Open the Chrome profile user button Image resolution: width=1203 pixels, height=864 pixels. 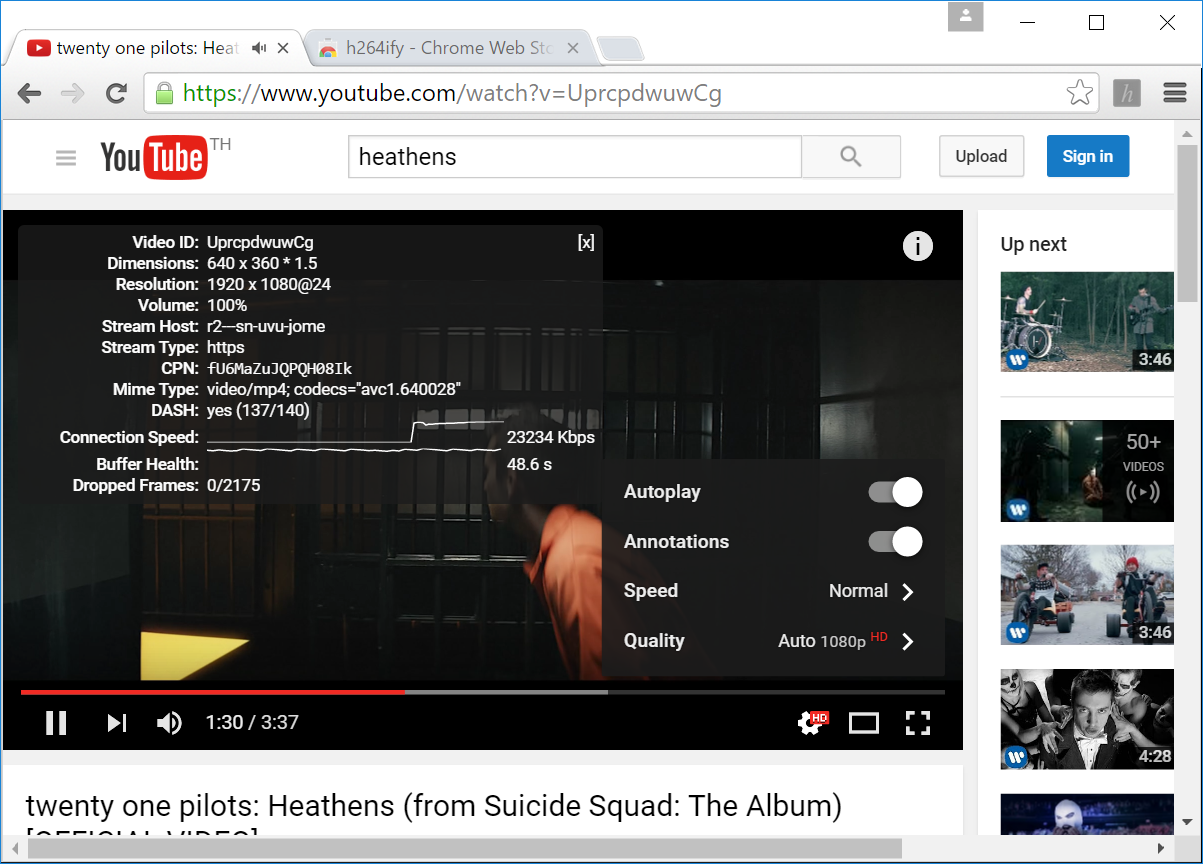click(x=966, y=16)
